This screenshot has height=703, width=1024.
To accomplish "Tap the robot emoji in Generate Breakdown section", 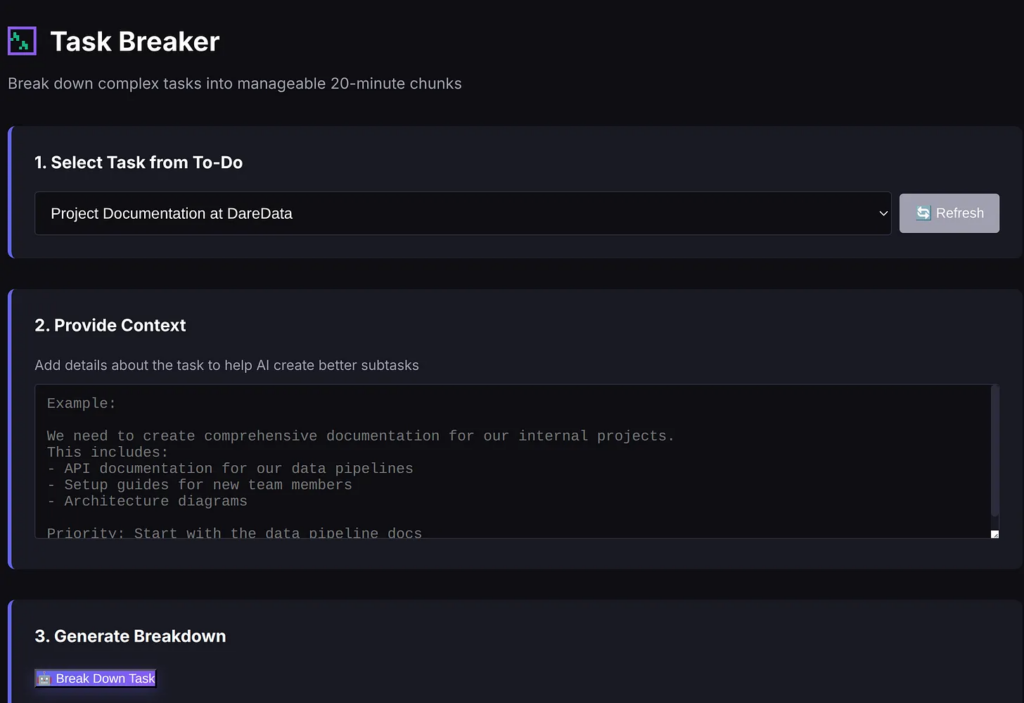I will (45, 678).
